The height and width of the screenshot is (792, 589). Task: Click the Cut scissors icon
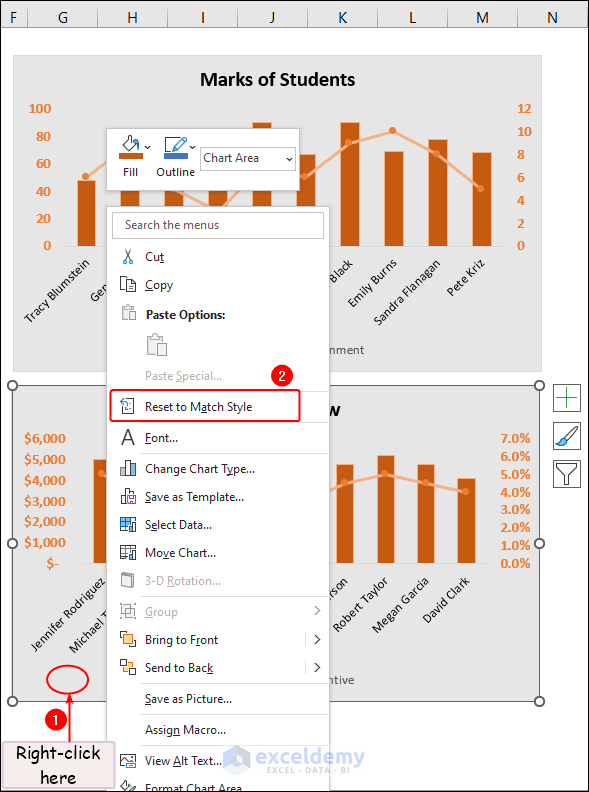pyautogui.click(x=128, y=257)
